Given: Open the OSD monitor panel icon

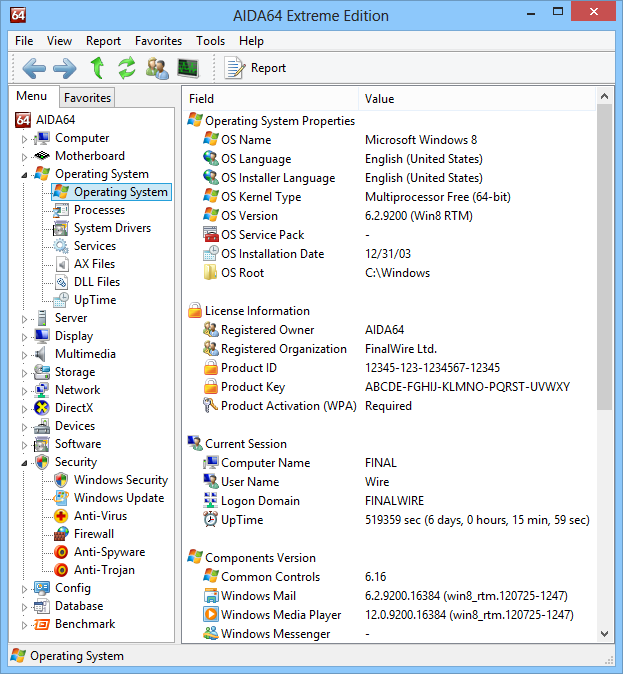Looking at the screenshot, I should pos(188,68).
